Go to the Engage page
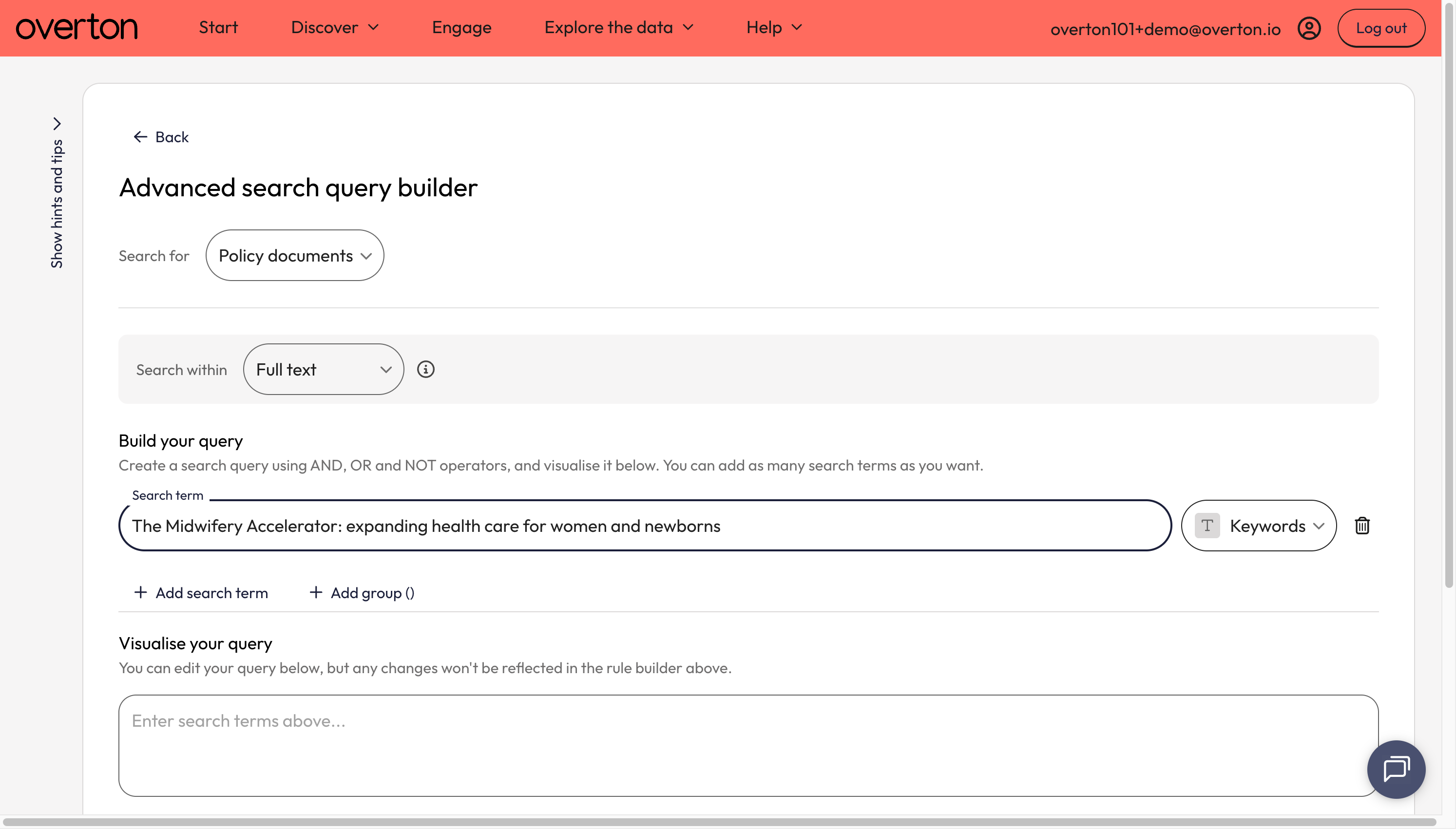1456x829 pixels. [x=461, y=27]
